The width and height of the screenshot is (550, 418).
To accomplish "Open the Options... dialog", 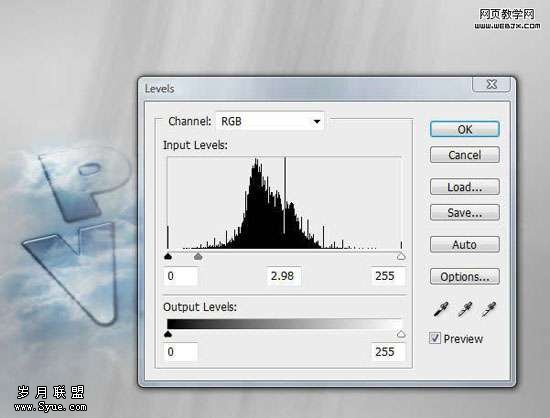I will click(x=465, y=277).
